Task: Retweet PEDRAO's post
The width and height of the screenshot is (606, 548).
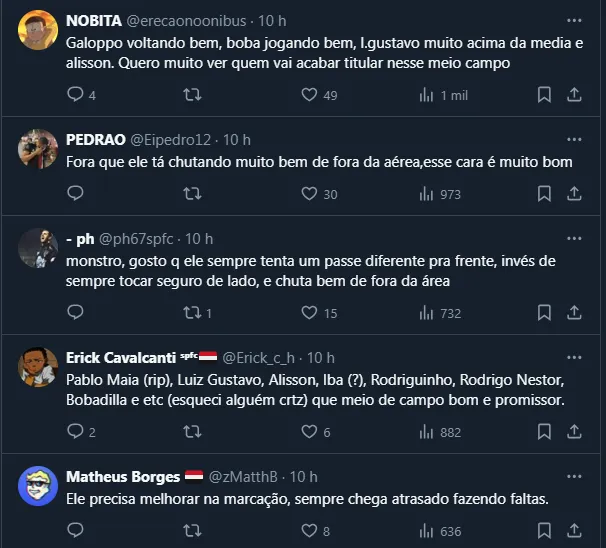Action: pyautogui.click(x=194, y=194)
